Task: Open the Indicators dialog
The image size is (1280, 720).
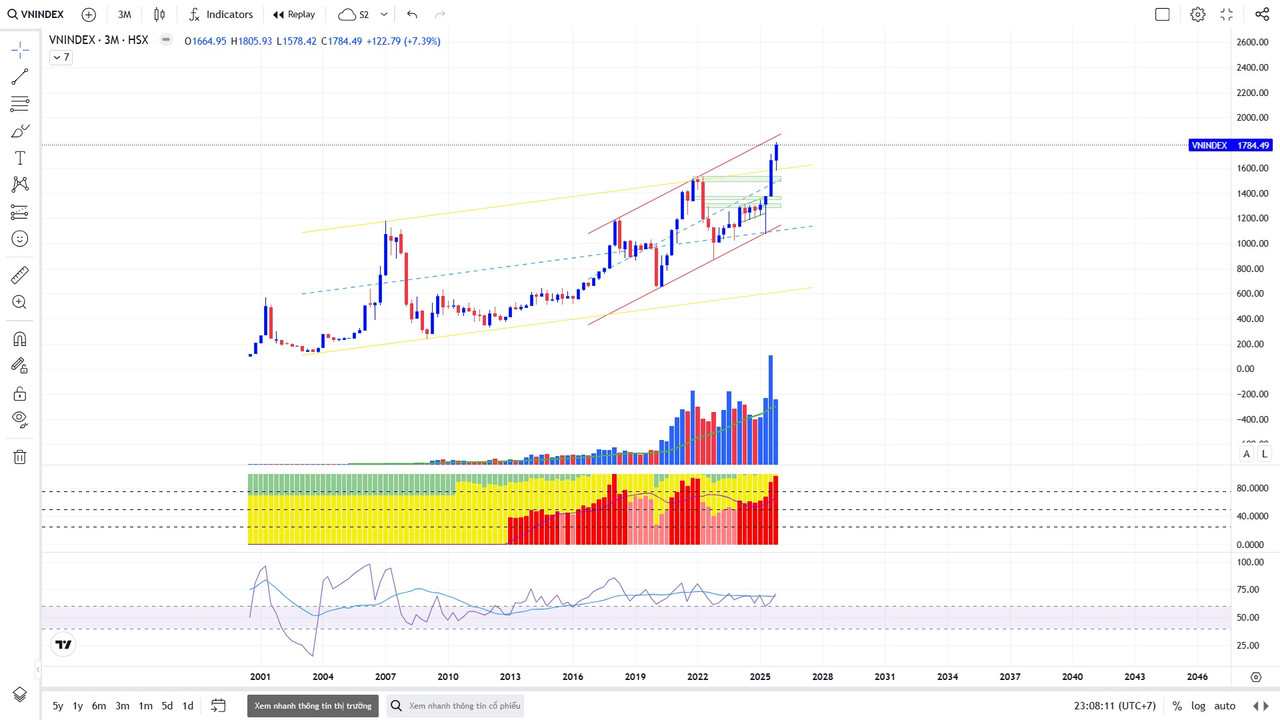Action: pyautogui.click(x=221, y=15)
